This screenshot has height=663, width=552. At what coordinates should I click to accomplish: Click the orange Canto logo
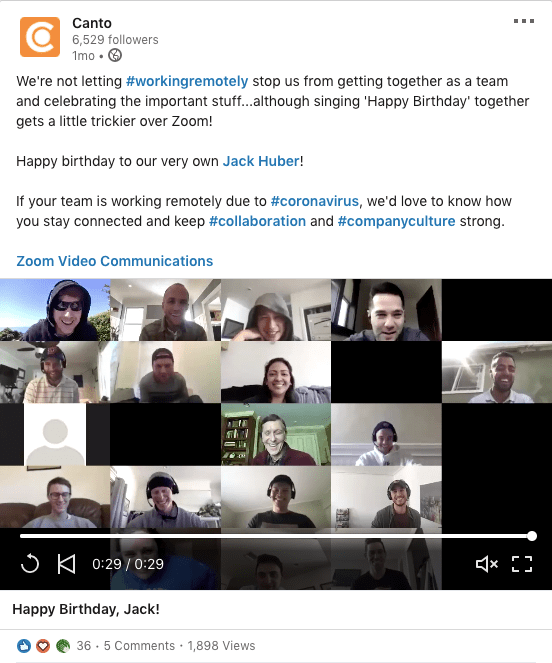pyautogui.click(x=40, y=37)
